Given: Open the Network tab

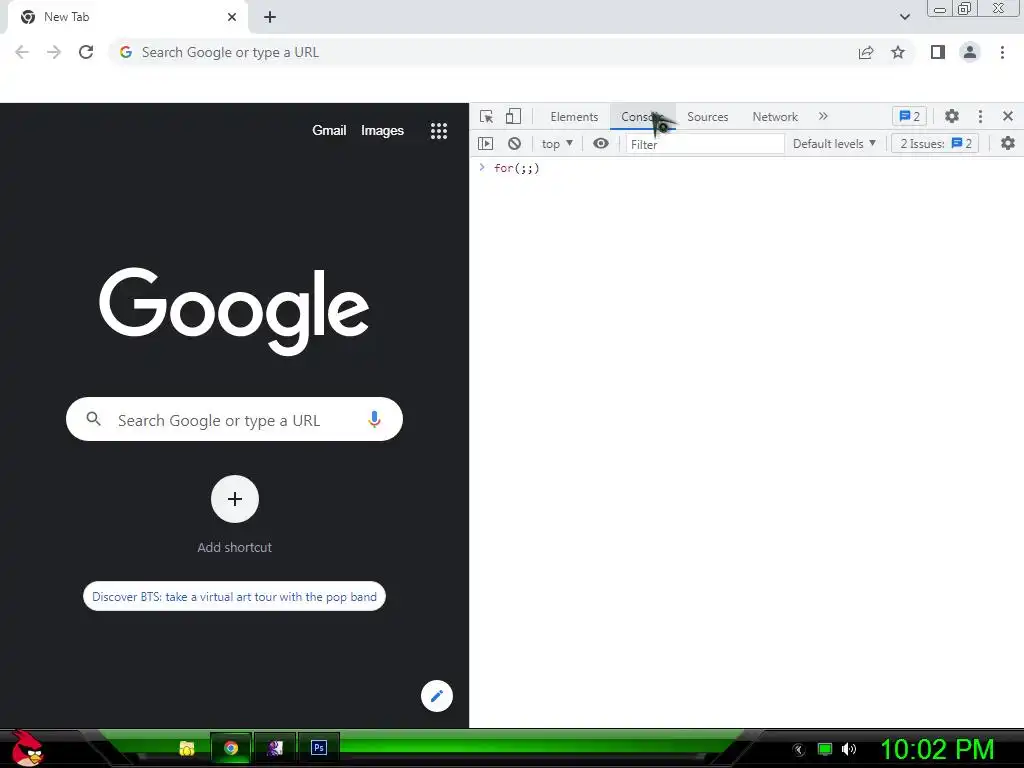Looking at the screenshot, I should (x=775, y=117).
